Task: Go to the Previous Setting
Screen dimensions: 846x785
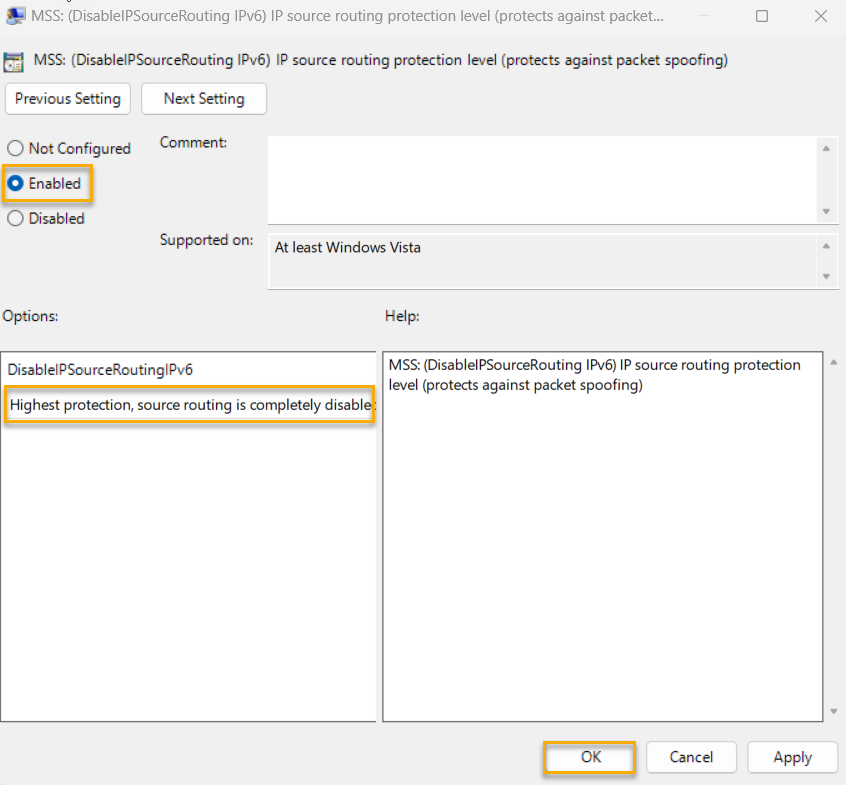Action: pos(67,99)
